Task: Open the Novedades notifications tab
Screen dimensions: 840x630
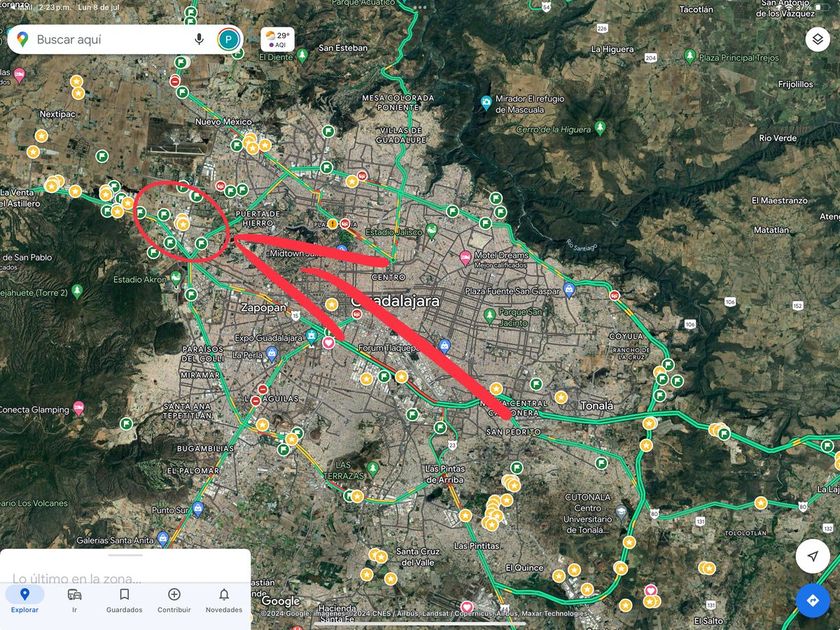Action: [x=224, y=599]
